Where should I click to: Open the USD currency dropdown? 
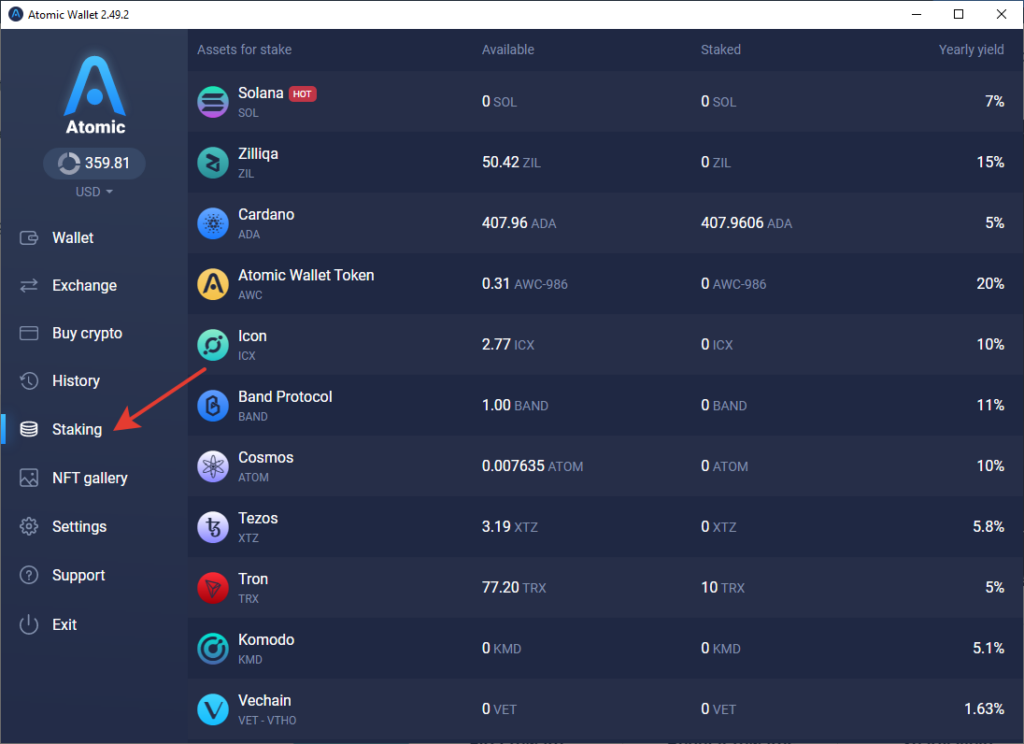tap(94, 192)
